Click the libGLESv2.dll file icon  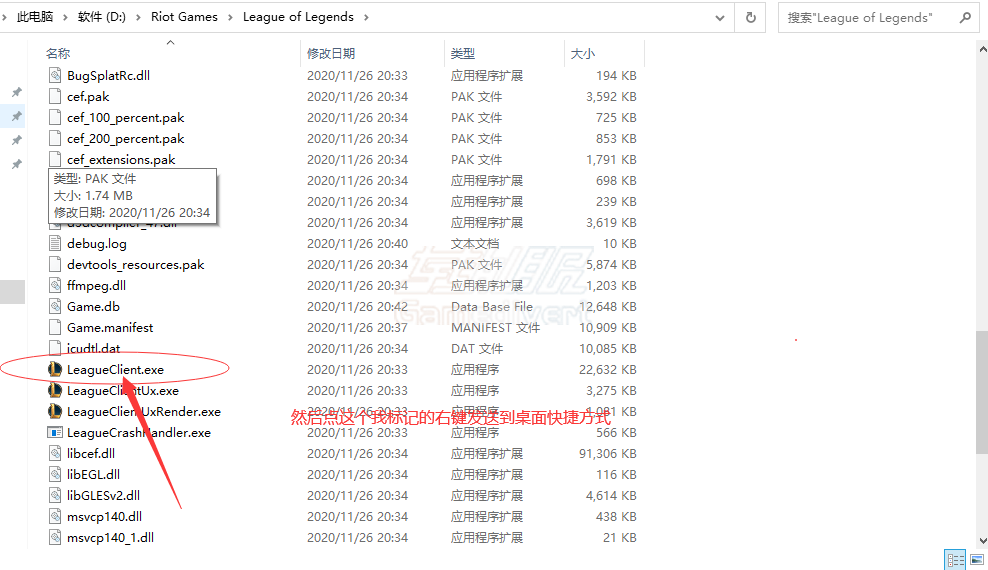(55, 496)
